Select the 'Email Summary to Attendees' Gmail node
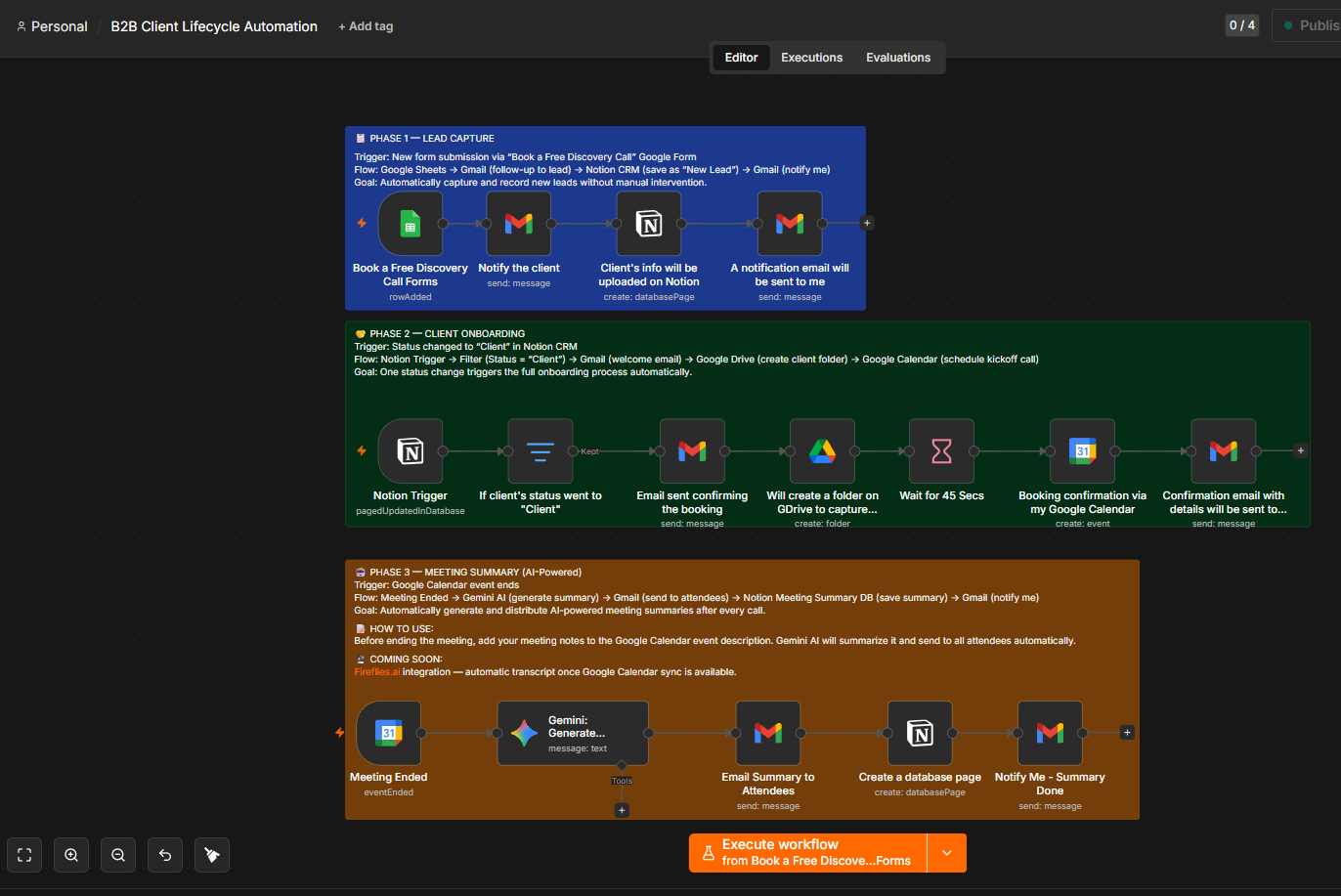Screen dimensions: 1341x896 768,733
